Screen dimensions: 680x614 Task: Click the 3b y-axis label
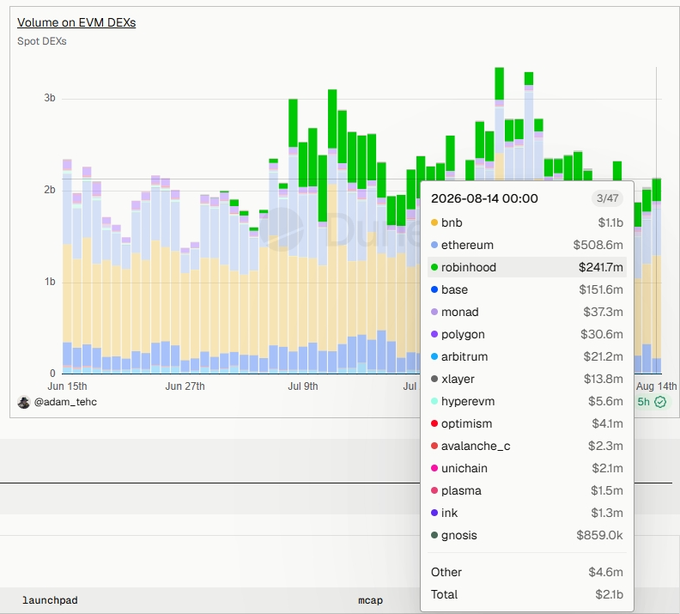pyautogui.click(x=50, y=98)
